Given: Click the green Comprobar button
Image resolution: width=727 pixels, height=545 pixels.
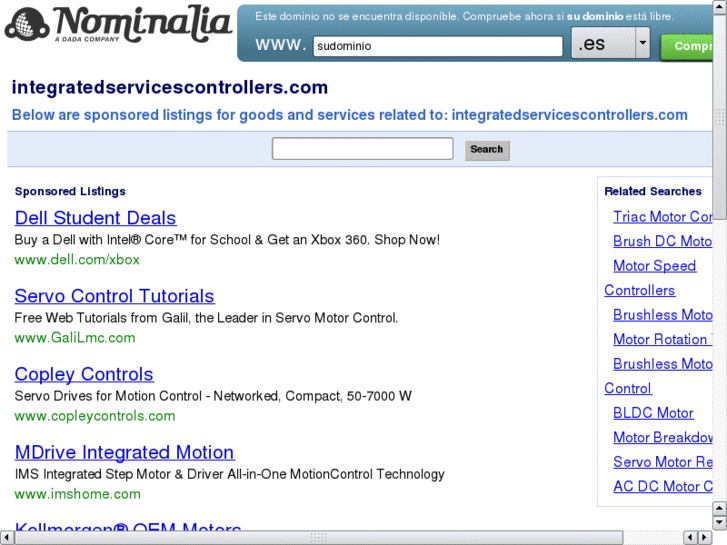Looking at the screenshot, I should coord(687,47).
